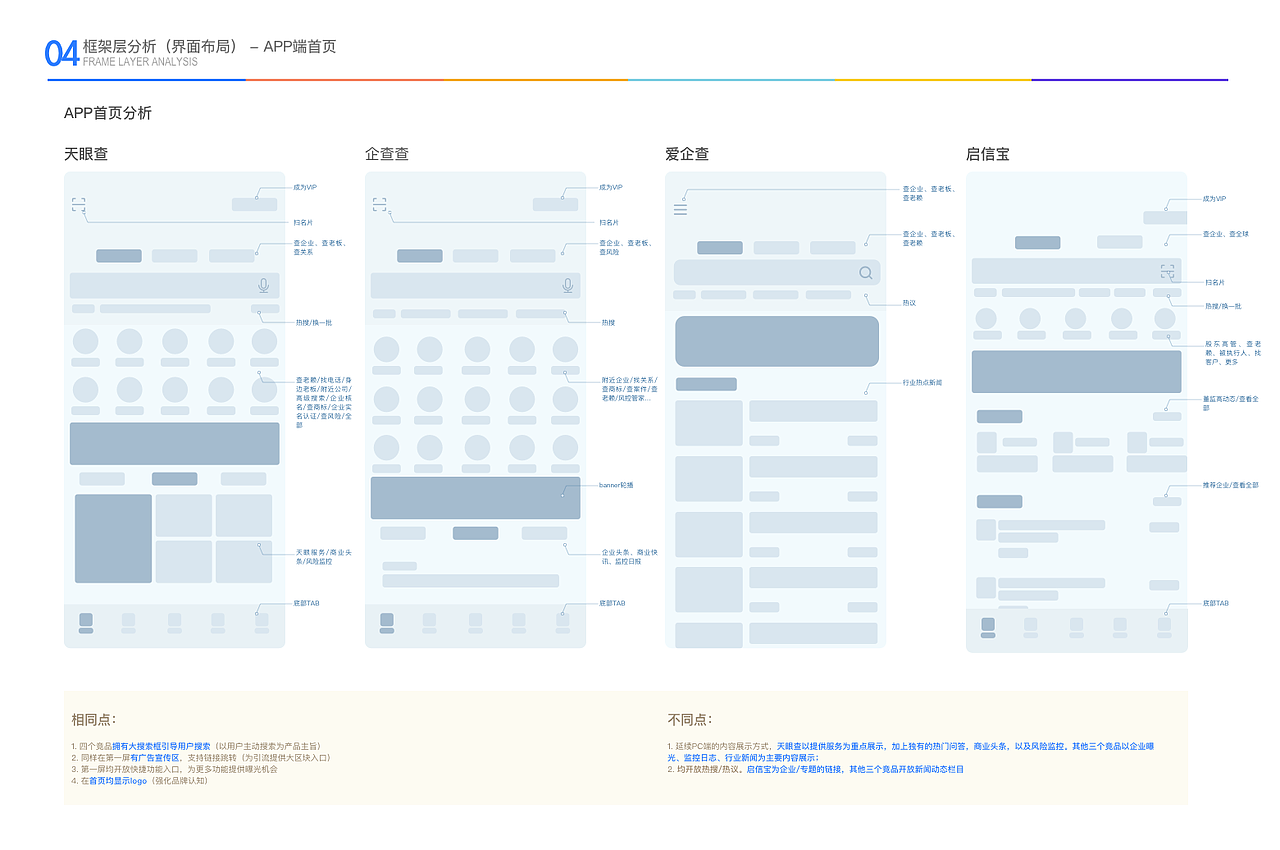1280x850 pixels.
Task: Select the active dark search tab in 天眼查
Action: [x=119, y=256]
